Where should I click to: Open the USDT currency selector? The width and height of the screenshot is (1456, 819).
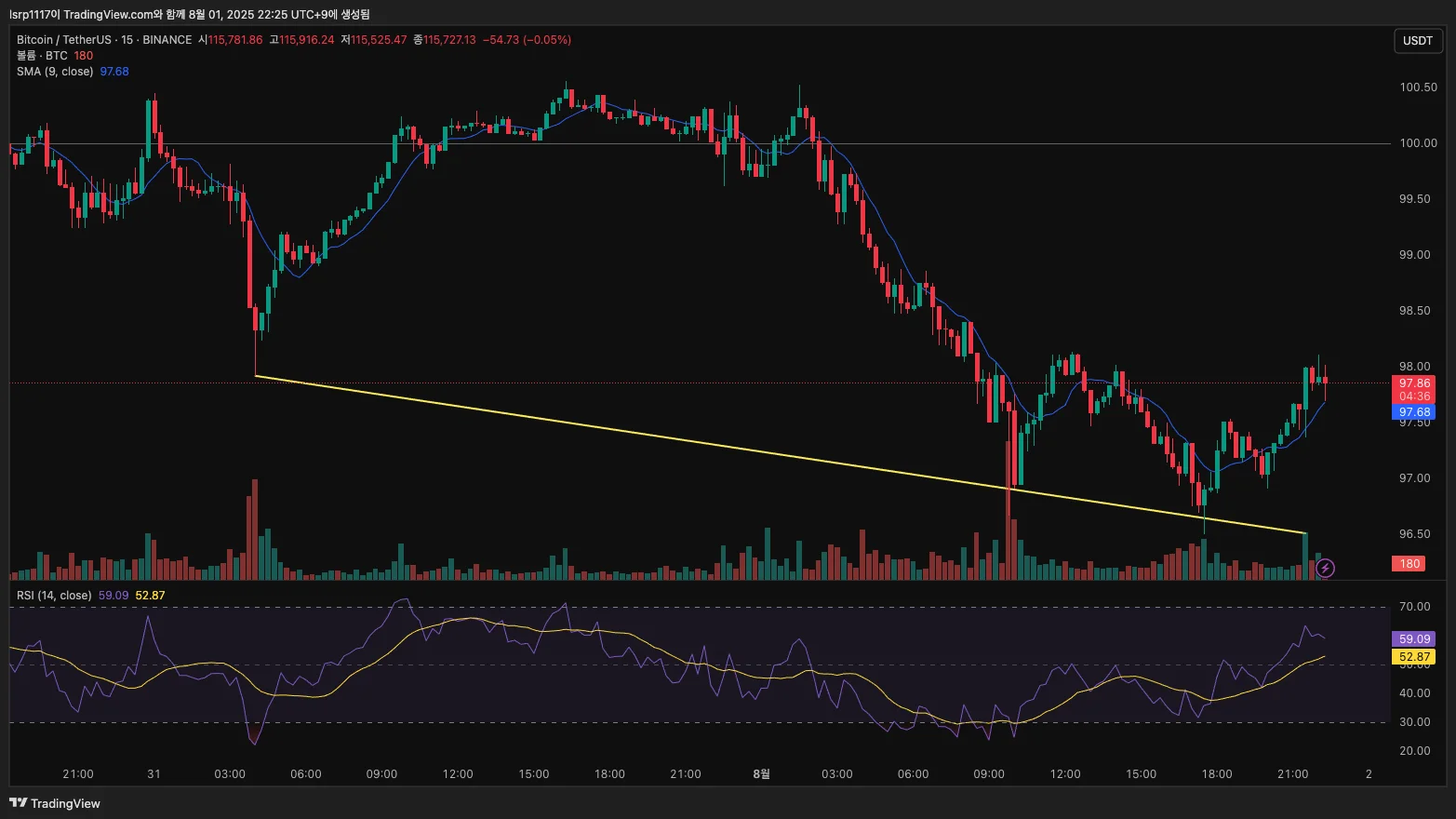pyautogui.click(x=1417, y=41)
